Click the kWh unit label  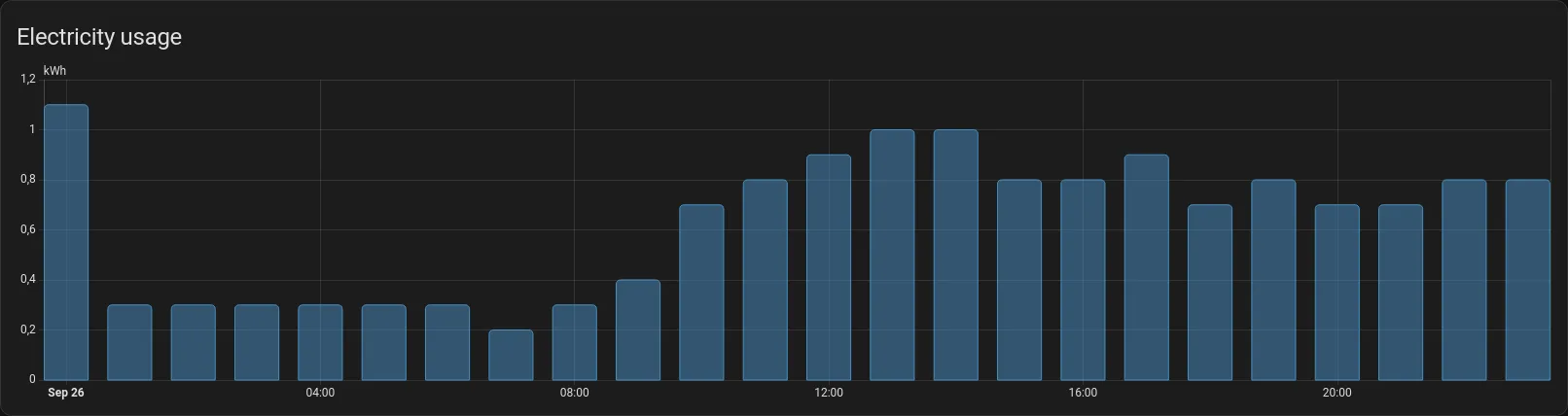click(x=54, y=71)
